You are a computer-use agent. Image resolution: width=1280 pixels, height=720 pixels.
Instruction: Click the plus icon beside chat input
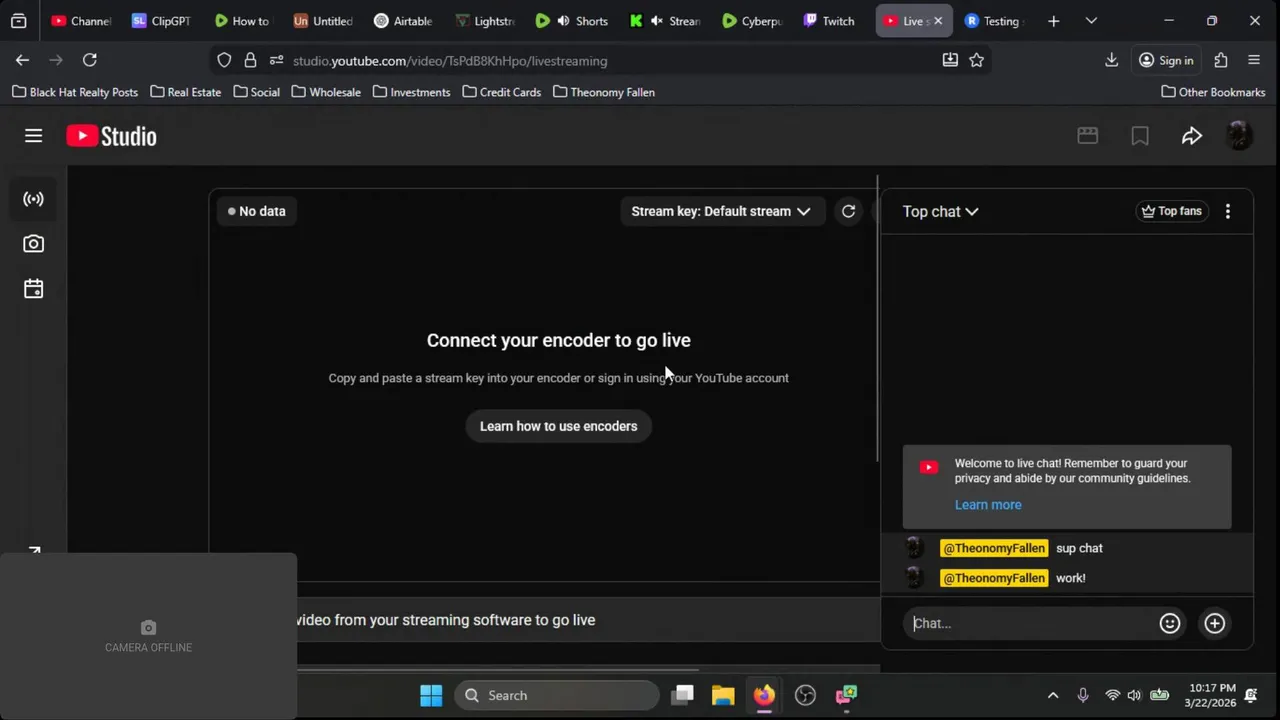1214,623
